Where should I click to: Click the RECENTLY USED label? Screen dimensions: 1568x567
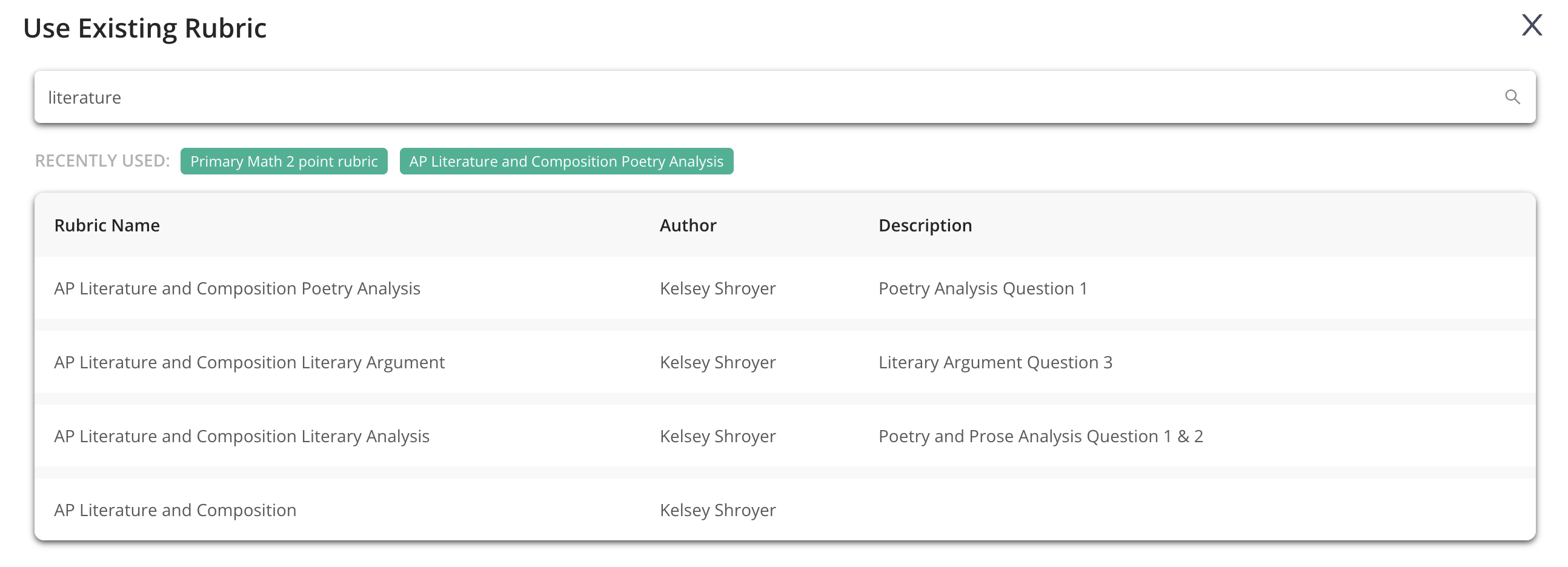[x=101, y=161]
